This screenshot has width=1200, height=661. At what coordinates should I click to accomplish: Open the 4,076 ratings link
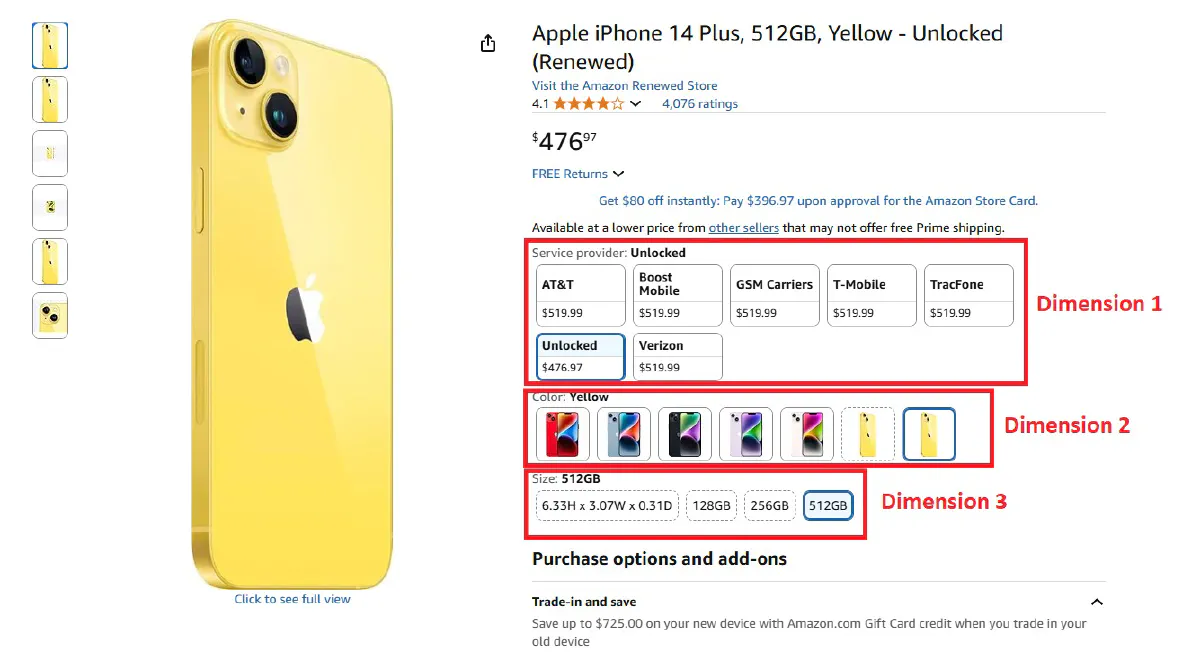pos(699,104)
